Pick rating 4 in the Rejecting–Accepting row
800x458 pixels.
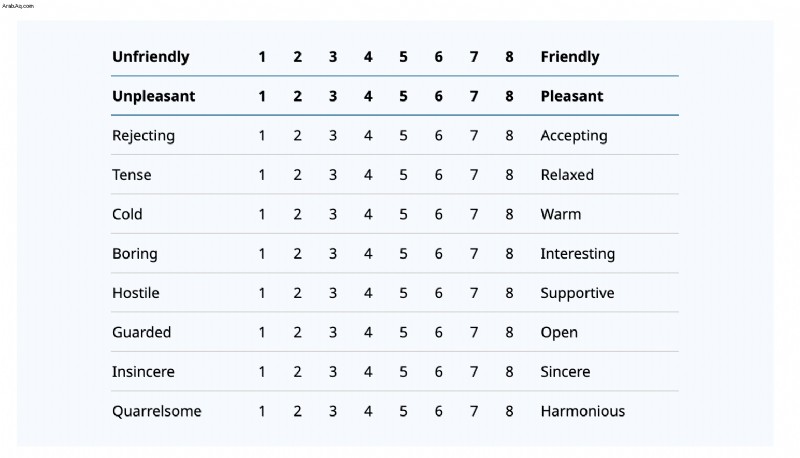368,135
